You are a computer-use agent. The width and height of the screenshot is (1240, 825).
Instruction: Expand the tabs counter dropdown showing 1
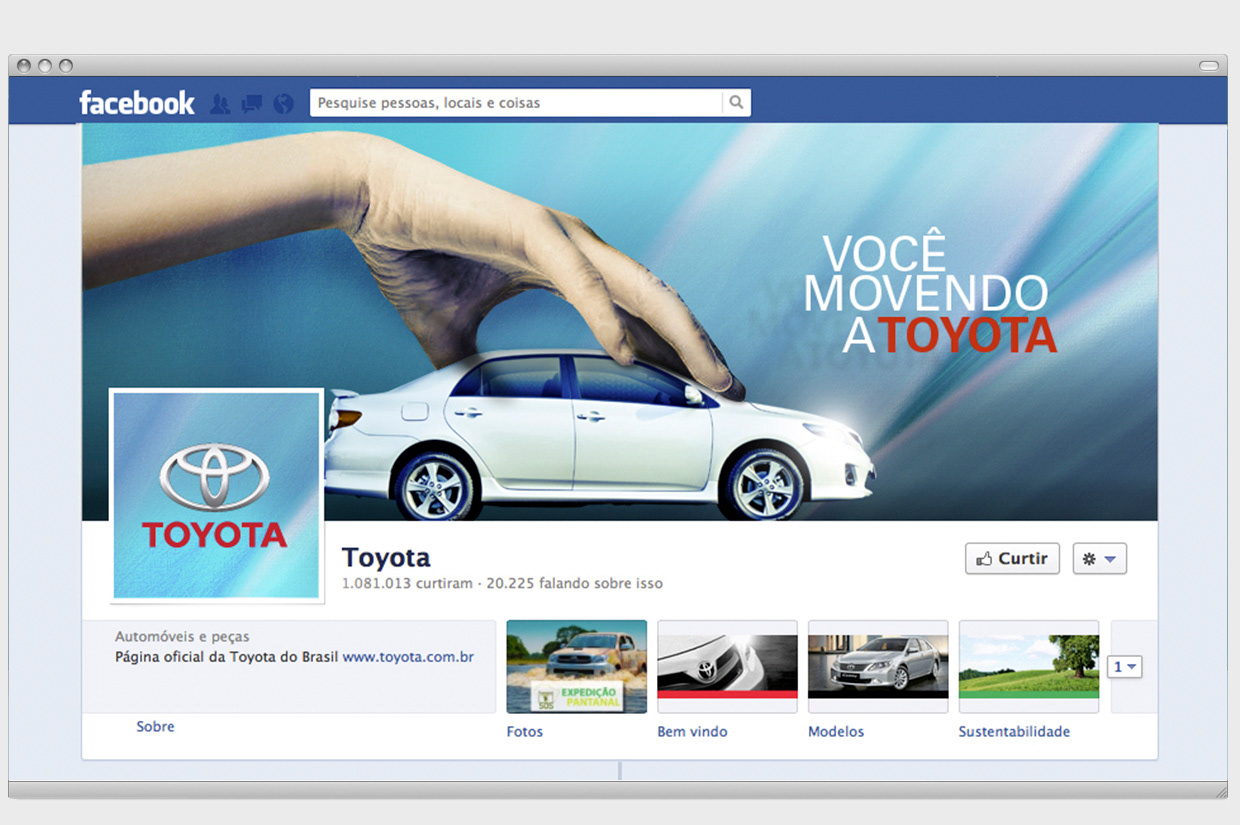(x=1125, y=667)
